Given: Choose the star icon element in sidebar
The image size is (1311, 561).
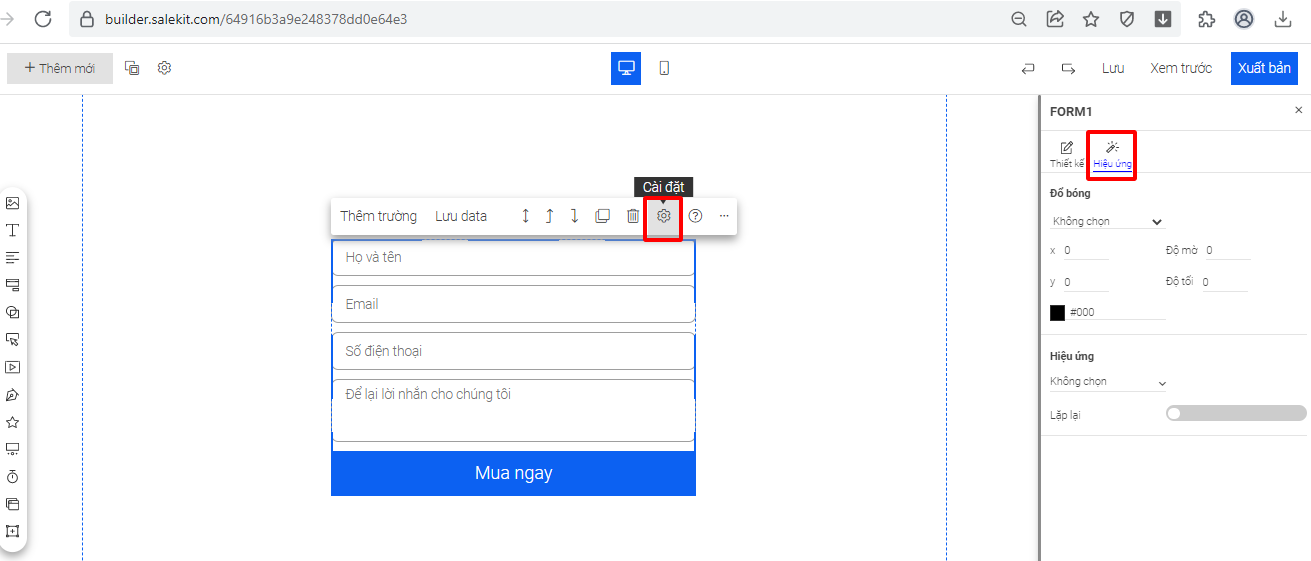Looking at the screenshot, I should [x=13, y=422].
